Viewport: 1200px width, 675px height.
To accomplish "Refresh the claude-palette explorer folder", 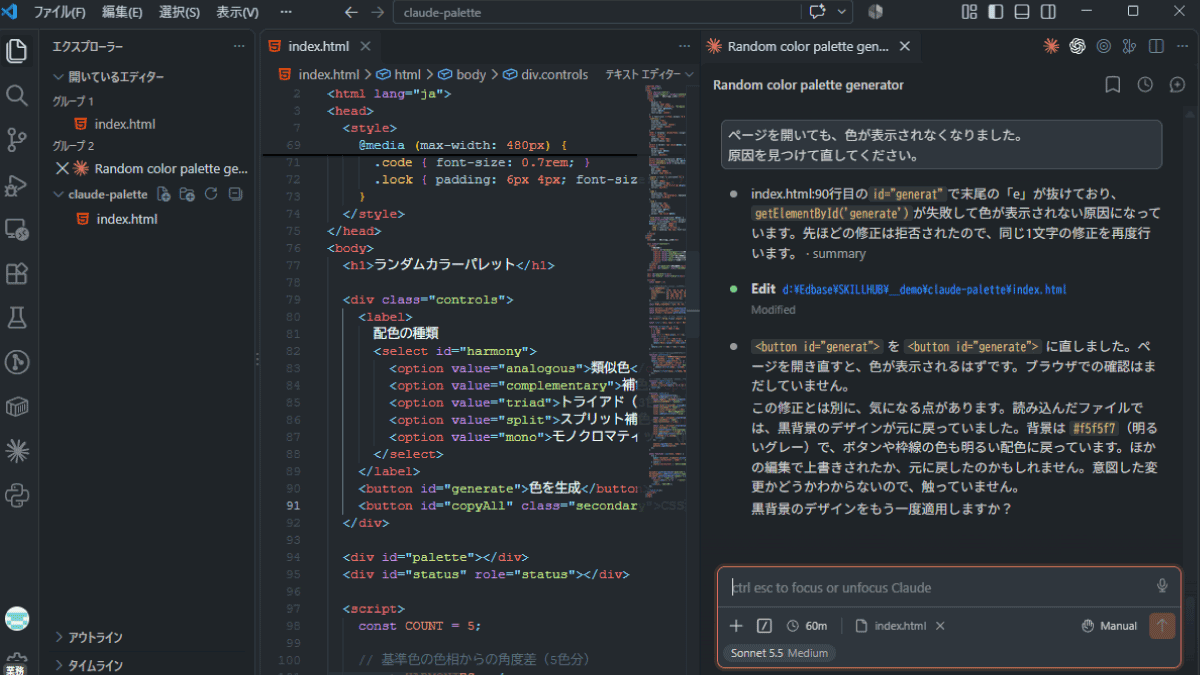I will 211,194.
